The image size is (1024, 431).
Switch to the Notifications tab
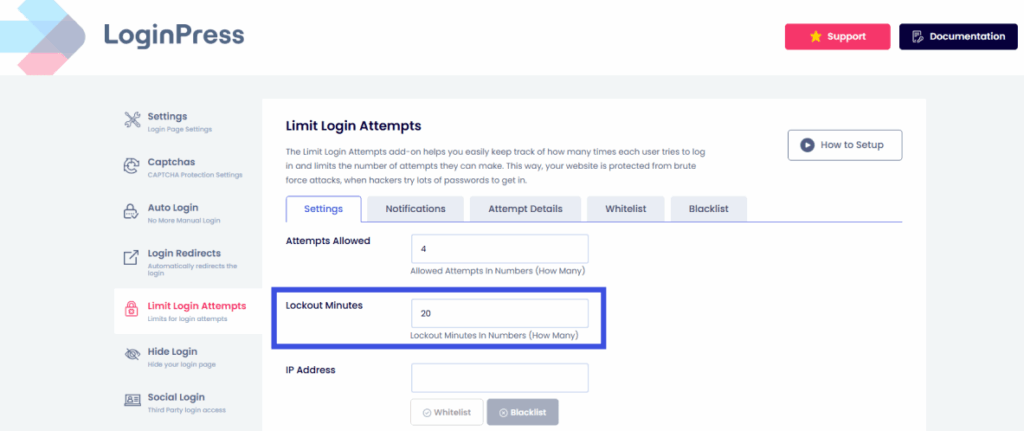415,208
